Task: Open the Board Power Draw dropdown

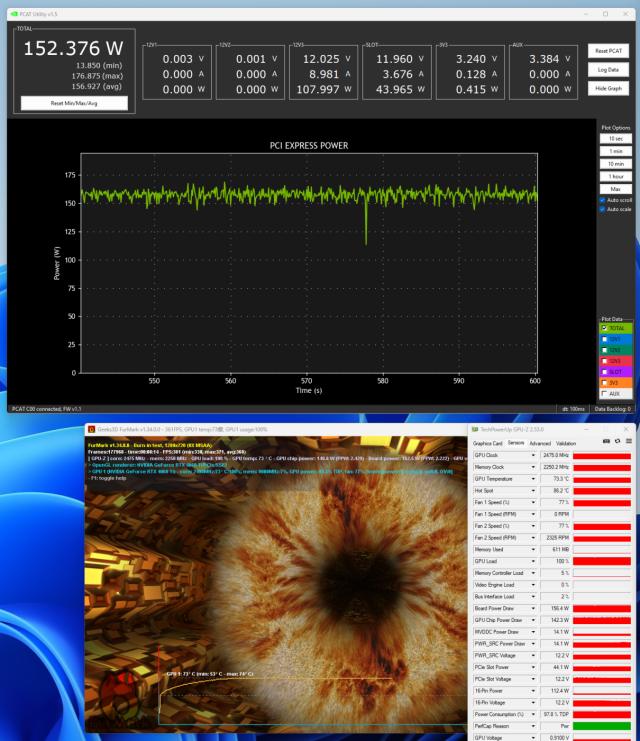Action: point(533,607)
